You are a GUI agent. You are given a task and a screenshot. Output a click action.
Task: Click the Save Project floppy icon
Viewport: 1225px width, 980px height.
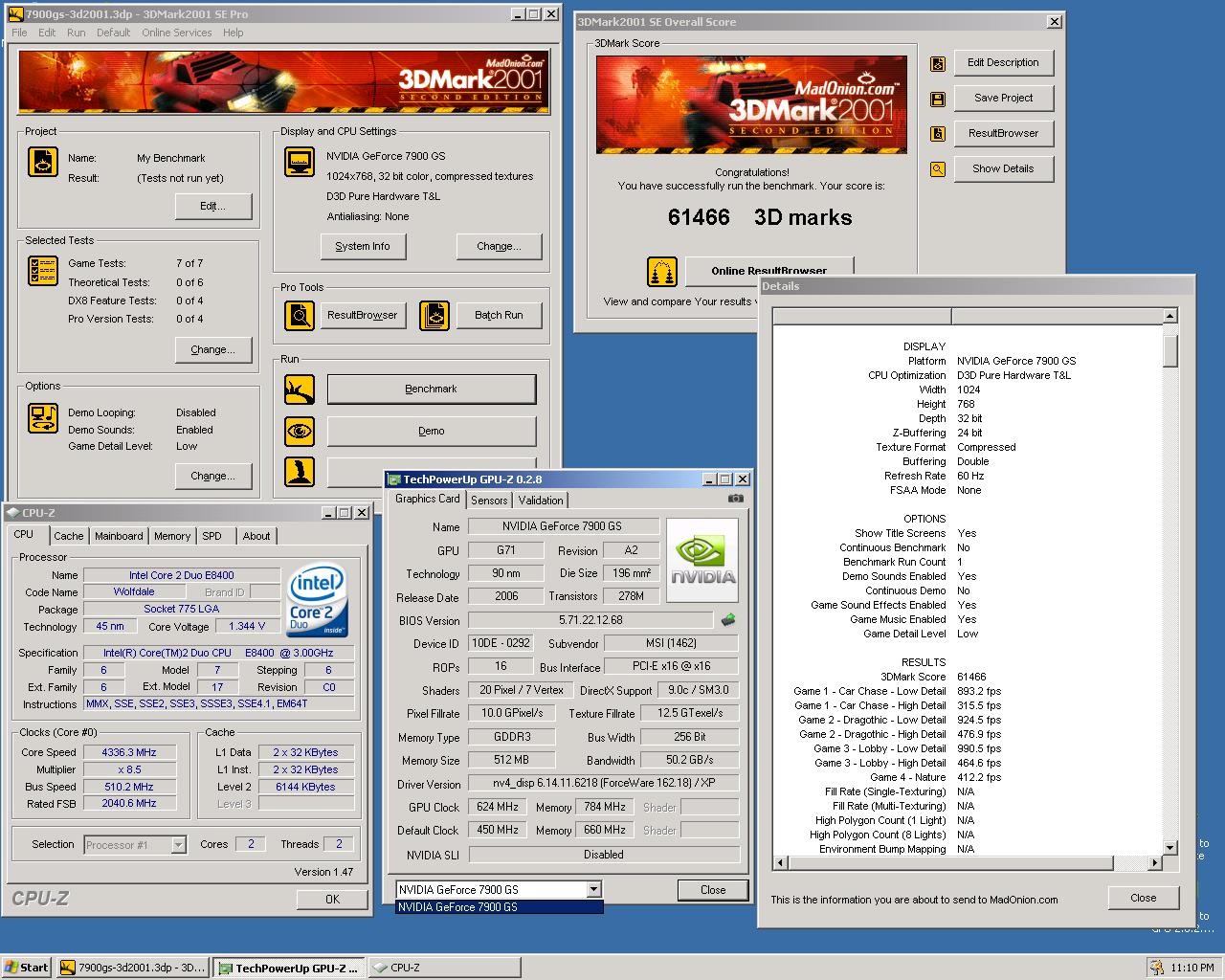(x=938, y=99)
